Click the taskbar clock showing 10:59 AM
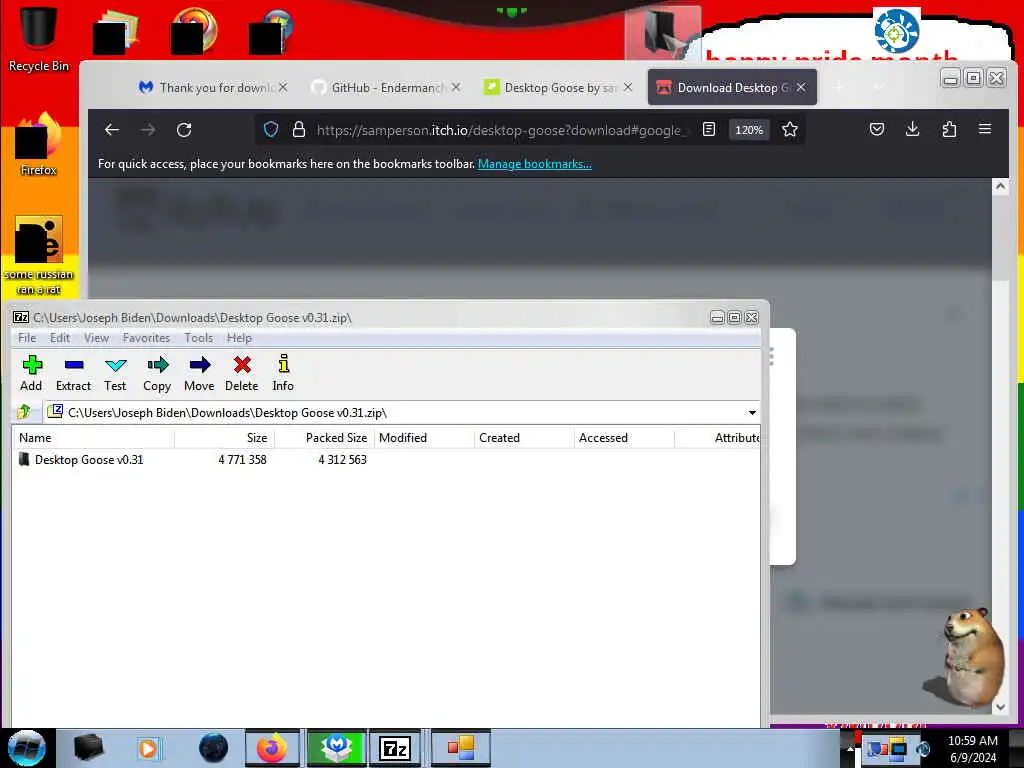1024x768 pixels. click(973, 749)
